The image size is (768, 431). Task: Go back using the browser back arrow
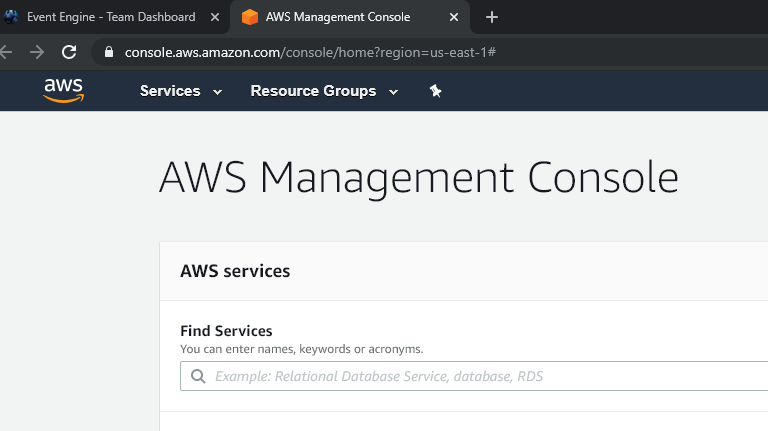6,52
